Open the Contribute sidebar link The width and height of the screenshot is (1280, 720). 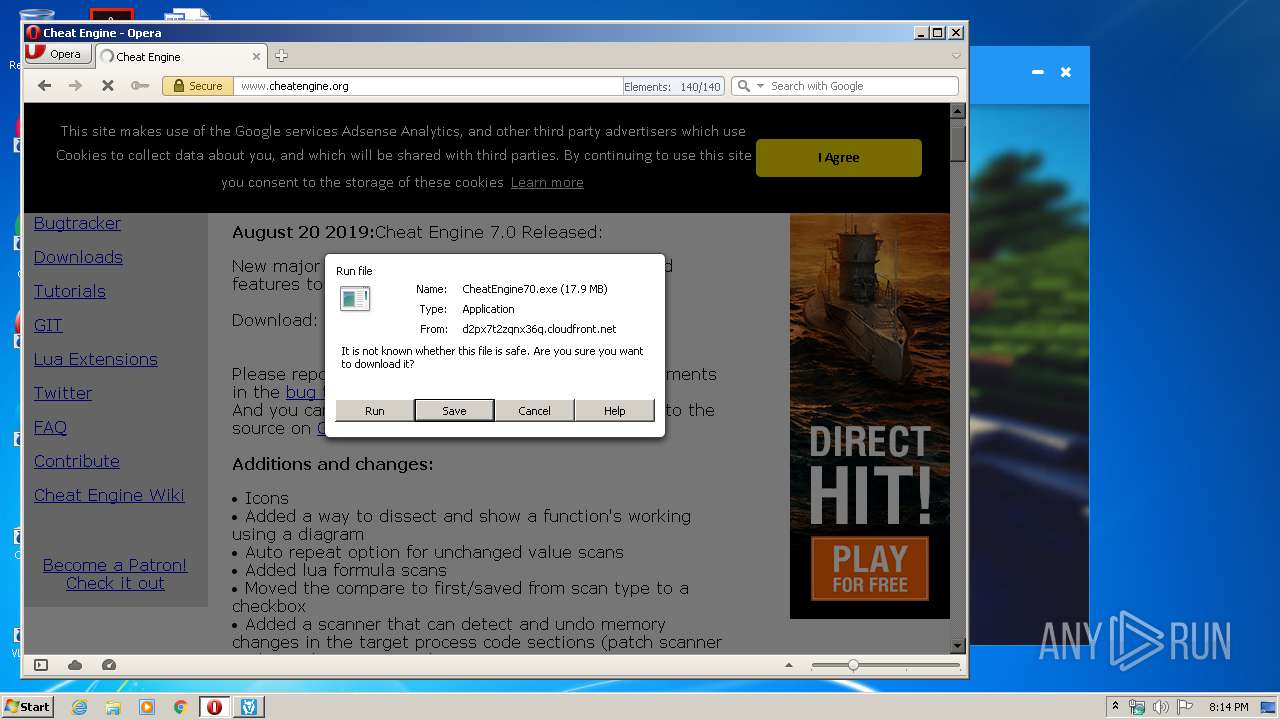point(76,461)
